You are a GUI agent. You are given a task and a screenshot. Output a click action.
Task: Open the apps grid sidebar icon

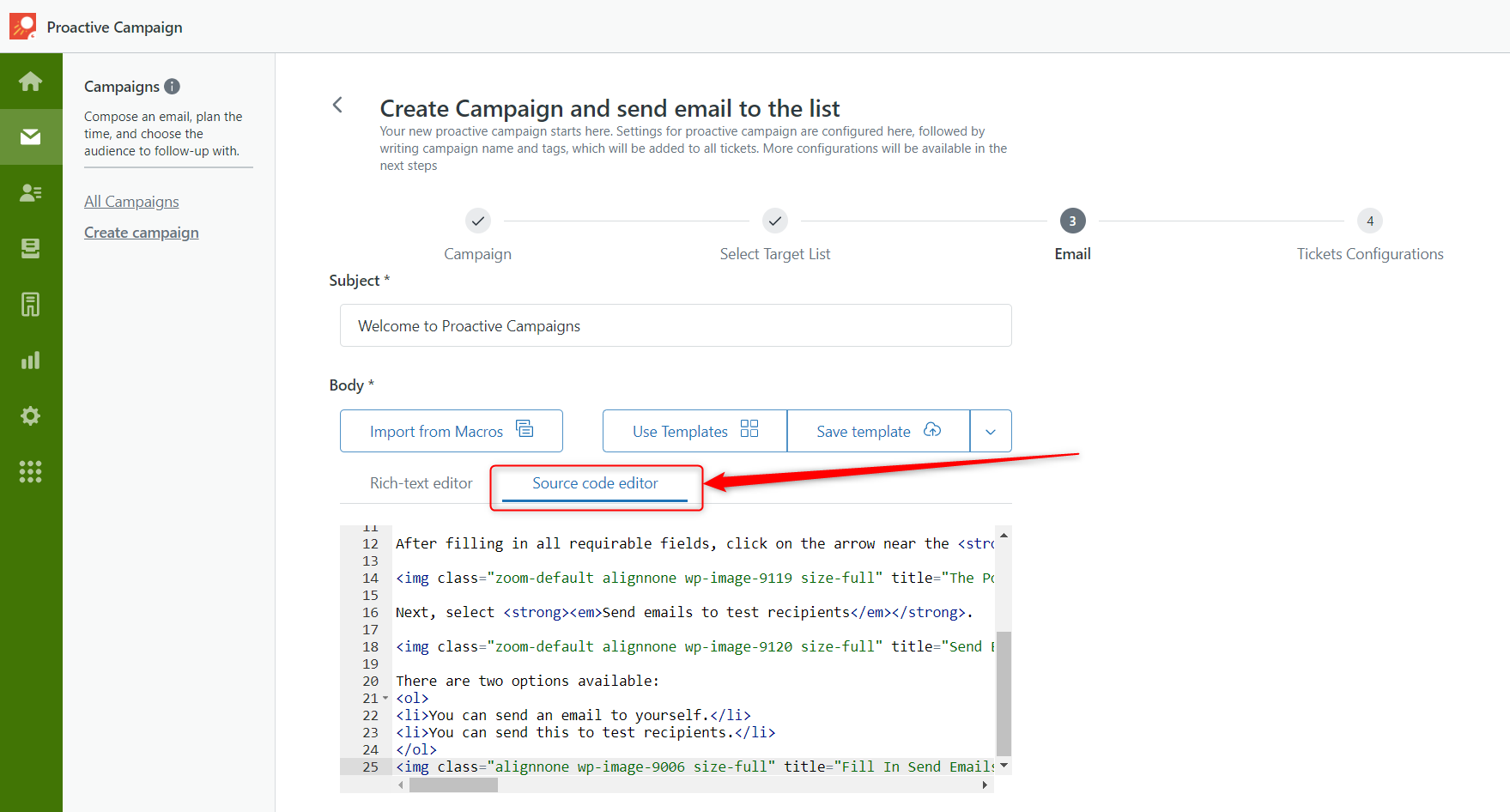(31, 471)
